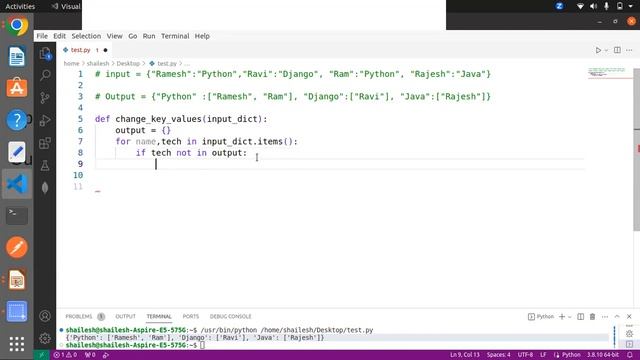Switch to the DEBUG CONSOLE tab
640x360 pixels.
click(231, 316)
